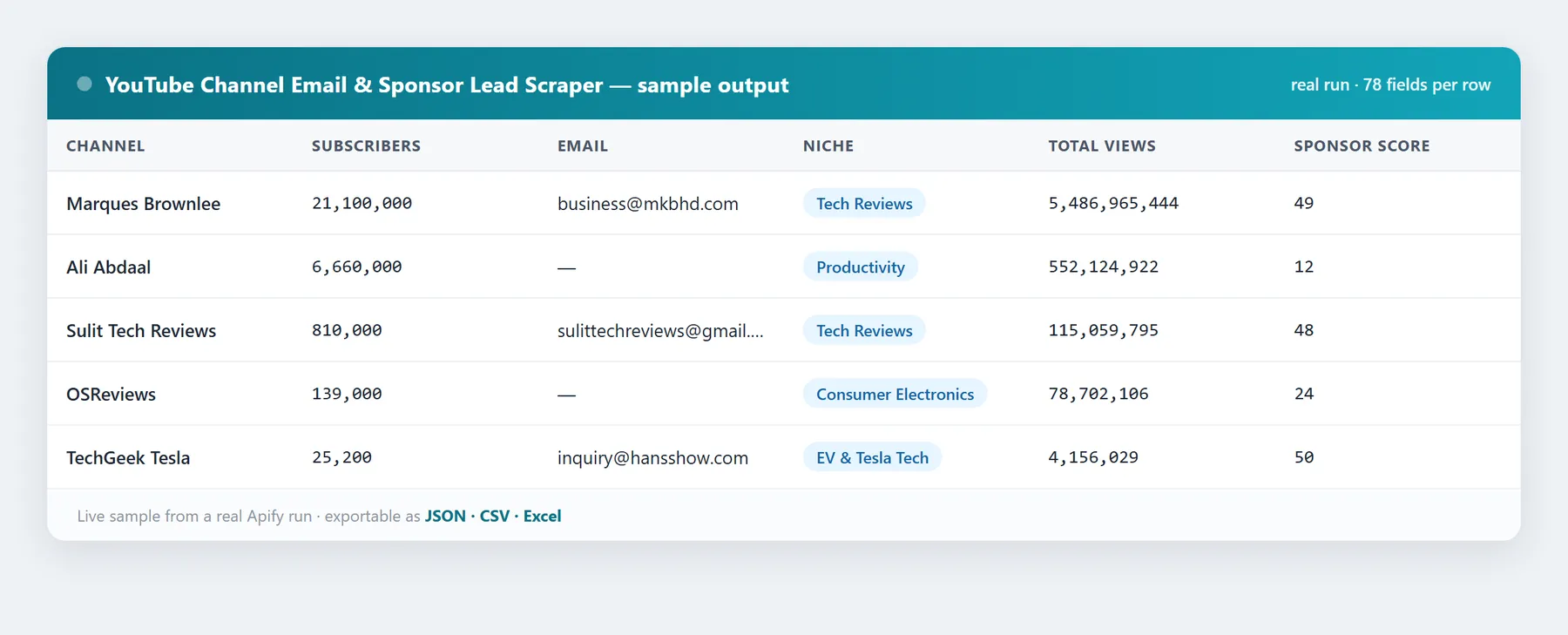Click the Tech Reviews tag for Marques Brownlee
This screenshot has height=635, width=1568.
(x=864, y=203)
